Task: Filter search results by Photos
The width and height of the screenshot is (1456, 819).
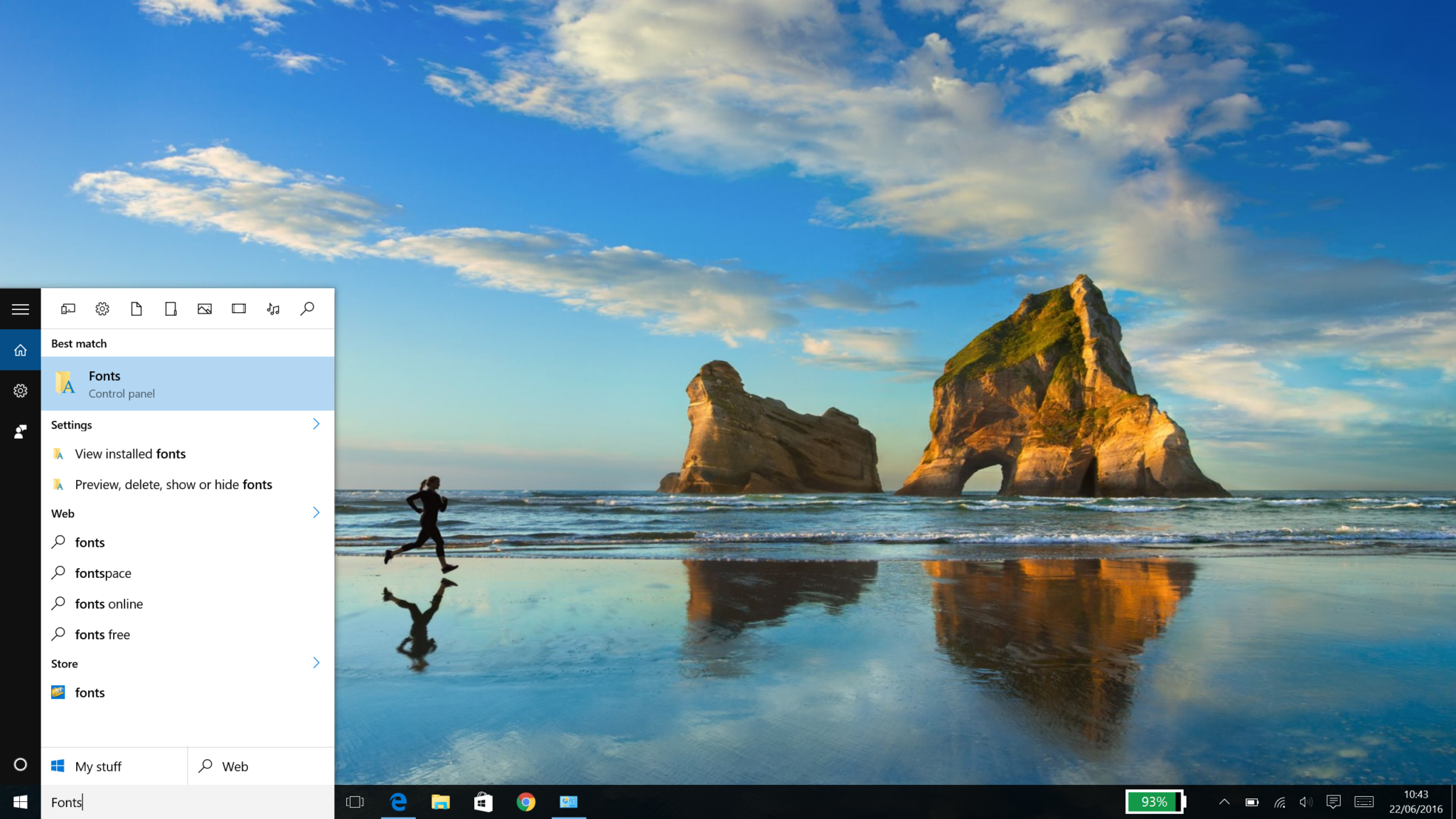Action: point(205,309)
